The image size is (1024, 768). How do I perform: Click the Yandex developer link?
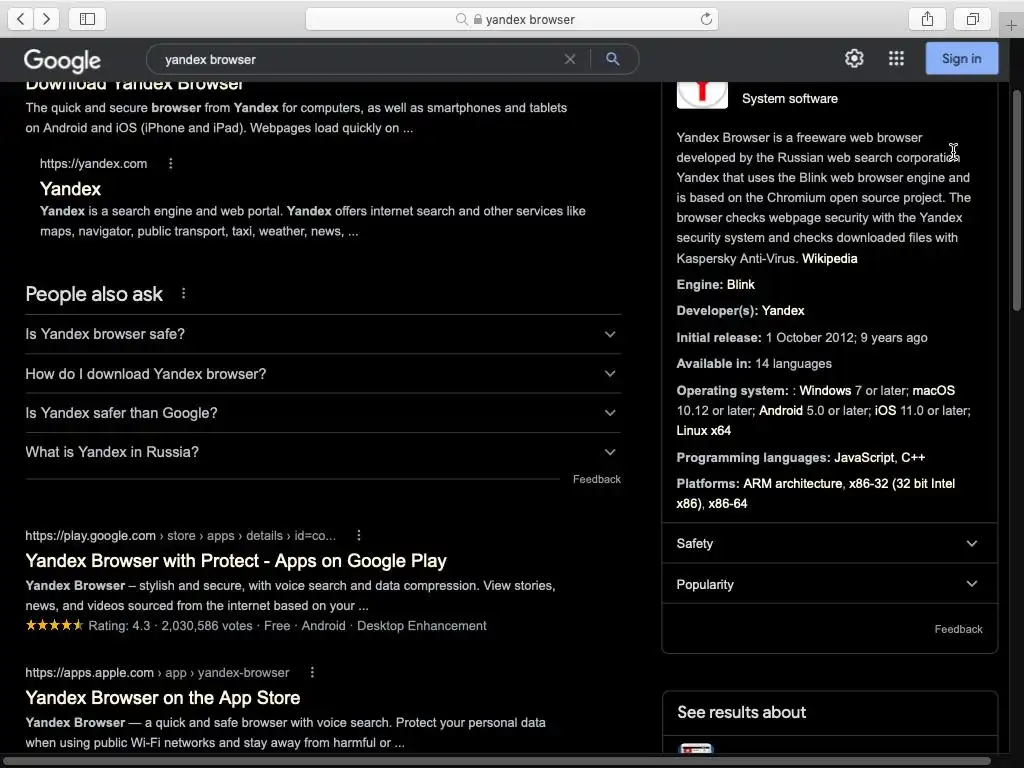[x=783, y=311]
